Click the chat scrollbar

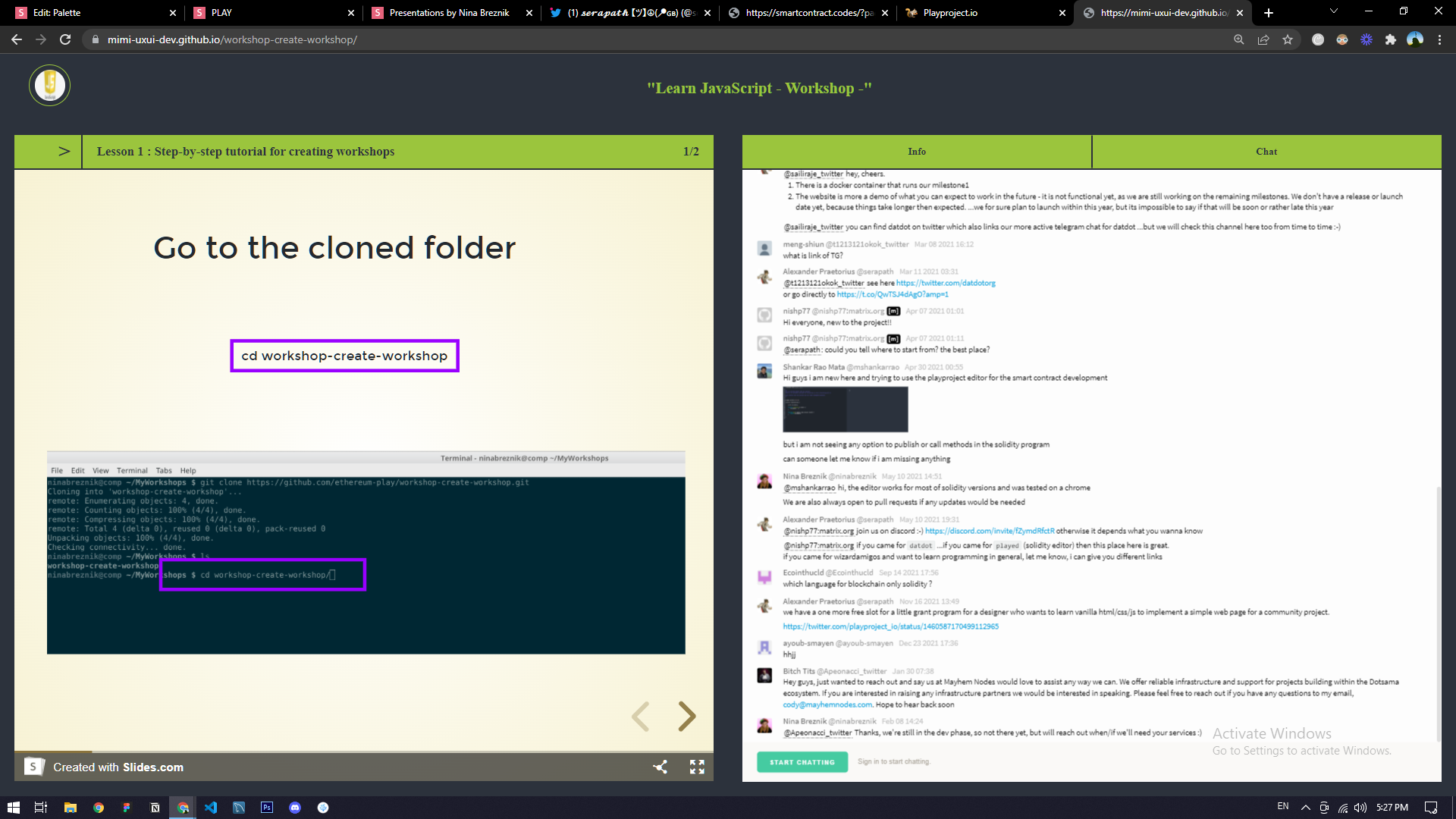tap(1438, 614)
